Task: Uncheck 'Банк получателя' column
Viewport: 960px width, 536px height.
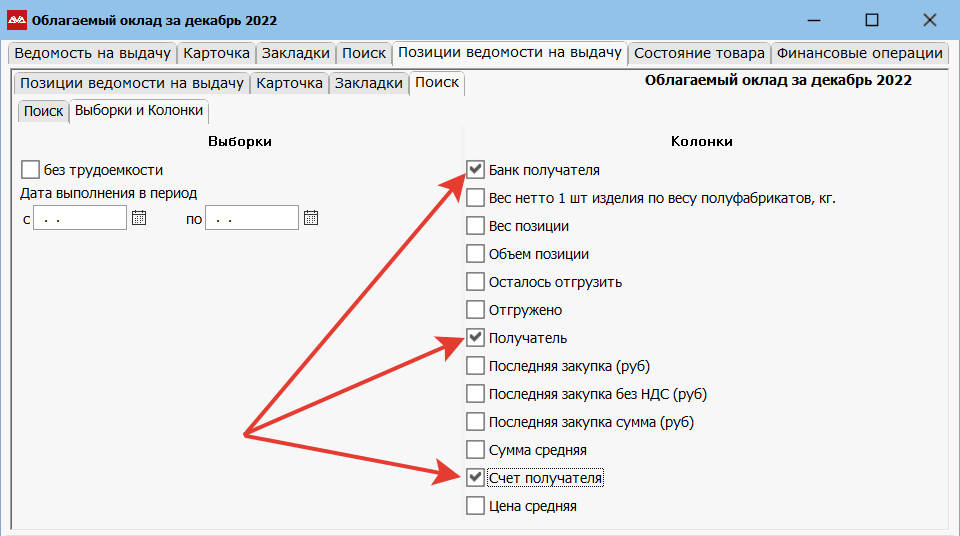Action: pyautogui.click(x=476, y=170)
